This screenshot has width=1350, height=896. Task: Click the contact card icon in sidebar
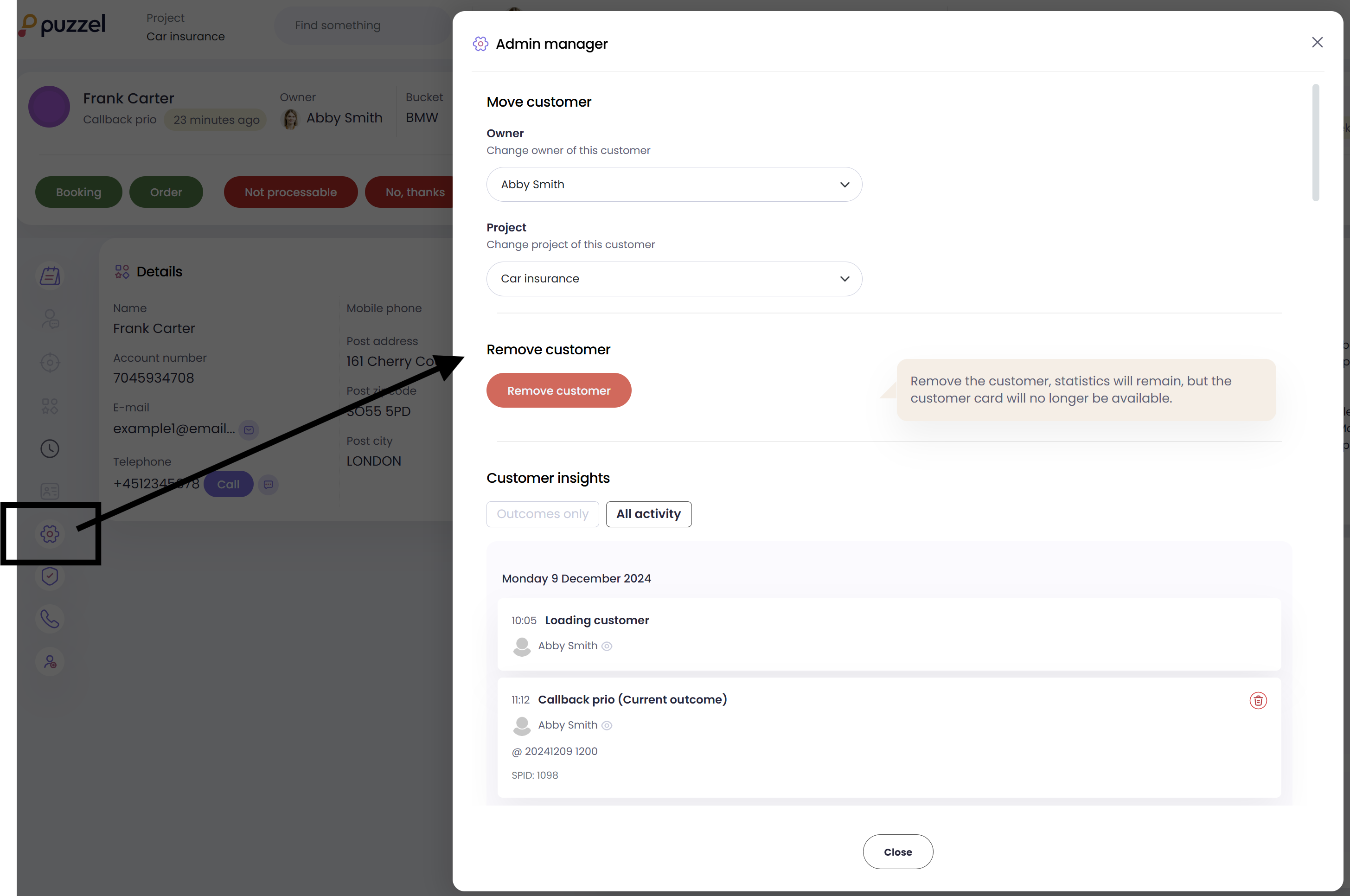click(x=50, y=491)
